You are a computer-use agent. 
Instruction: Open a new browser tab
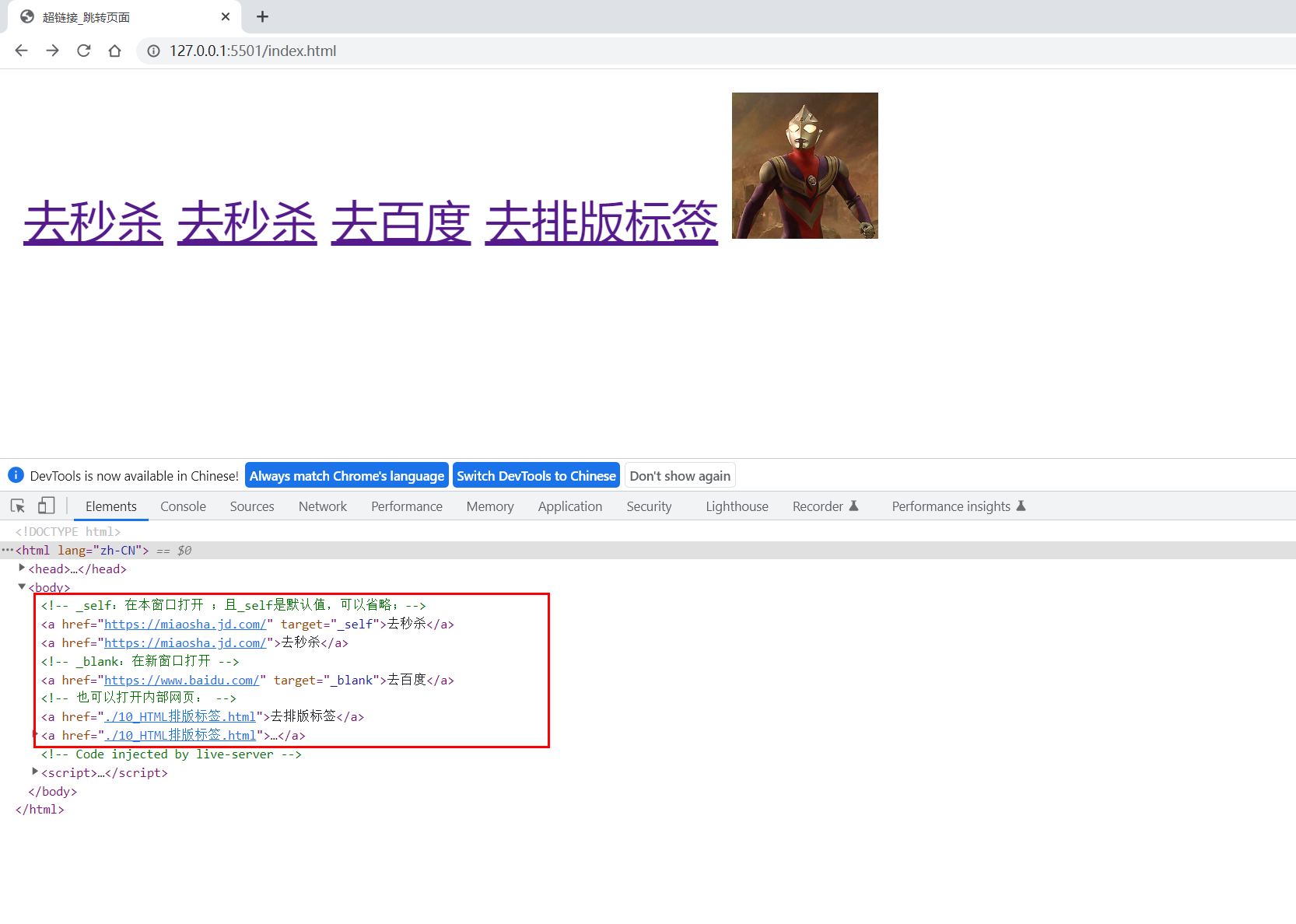[262, 16]
